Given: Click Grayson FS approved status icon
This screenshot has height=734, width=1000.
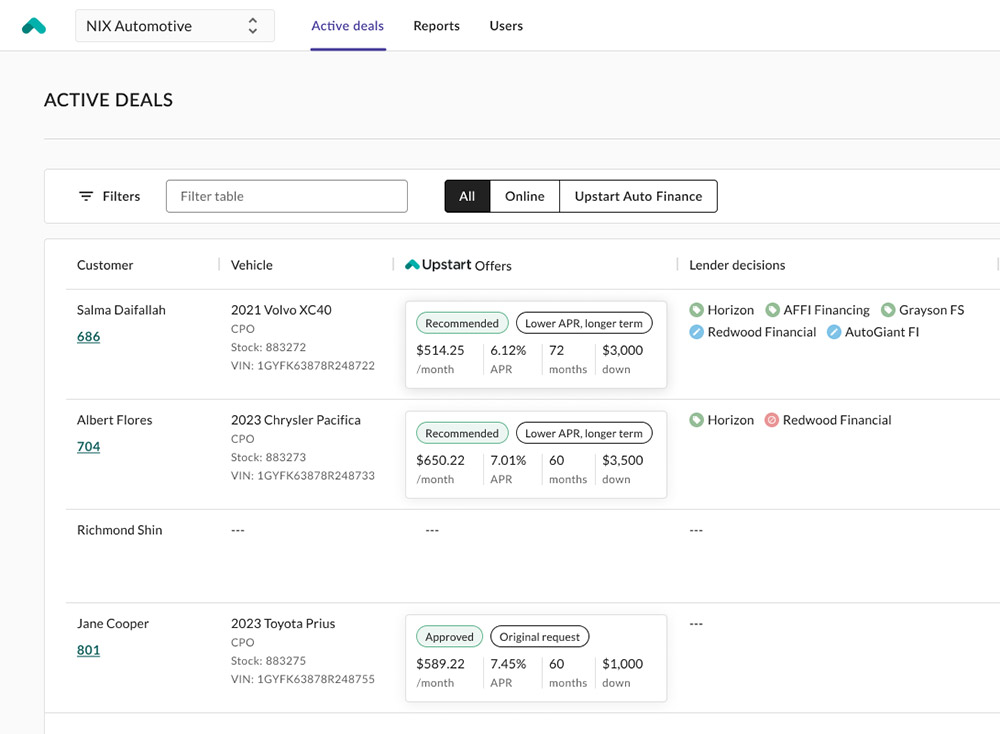Looking at the screenshot, I should click(x=888, y=310).
